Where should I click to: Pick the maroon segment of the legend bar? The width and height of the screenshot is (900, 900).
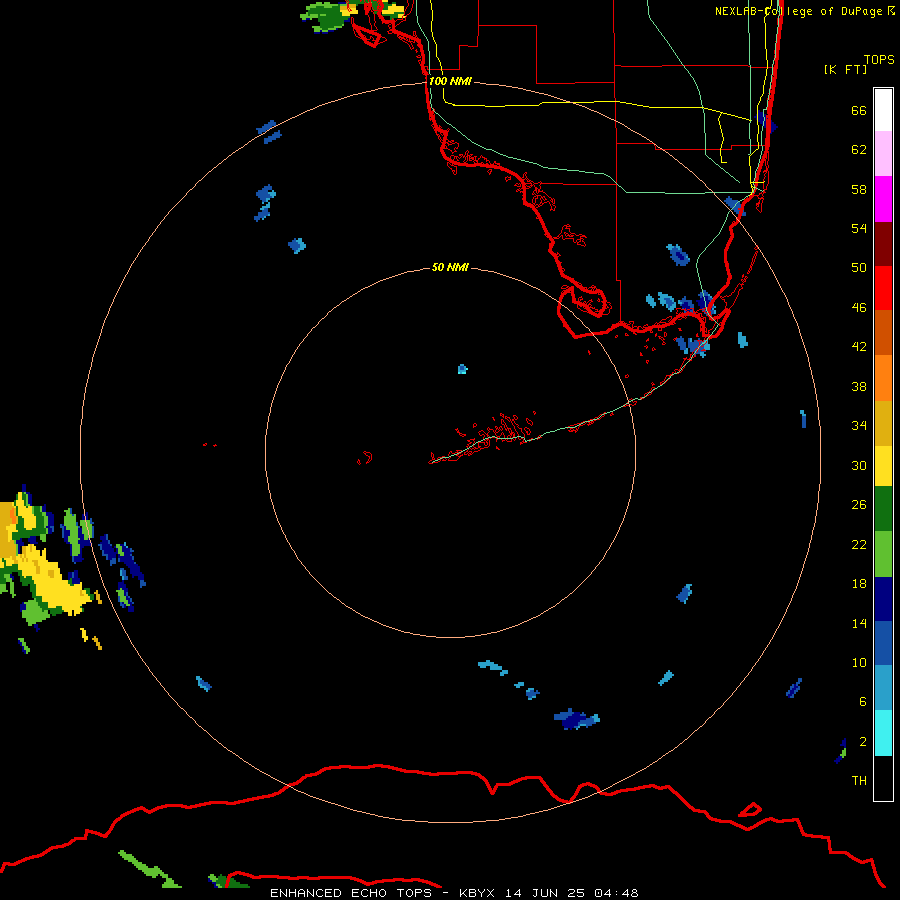tap(883, 243)
